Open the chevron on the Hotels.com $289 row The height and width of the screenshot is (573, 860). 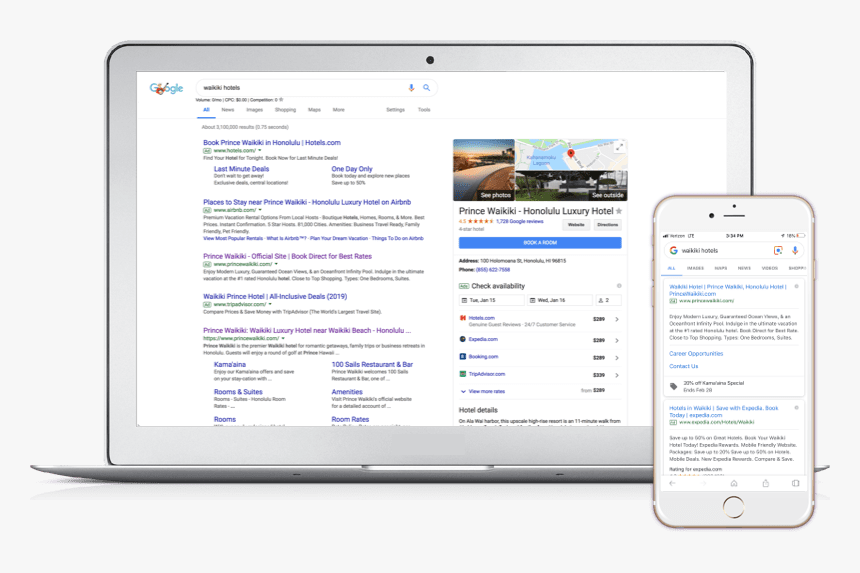(x=616, y=319)
